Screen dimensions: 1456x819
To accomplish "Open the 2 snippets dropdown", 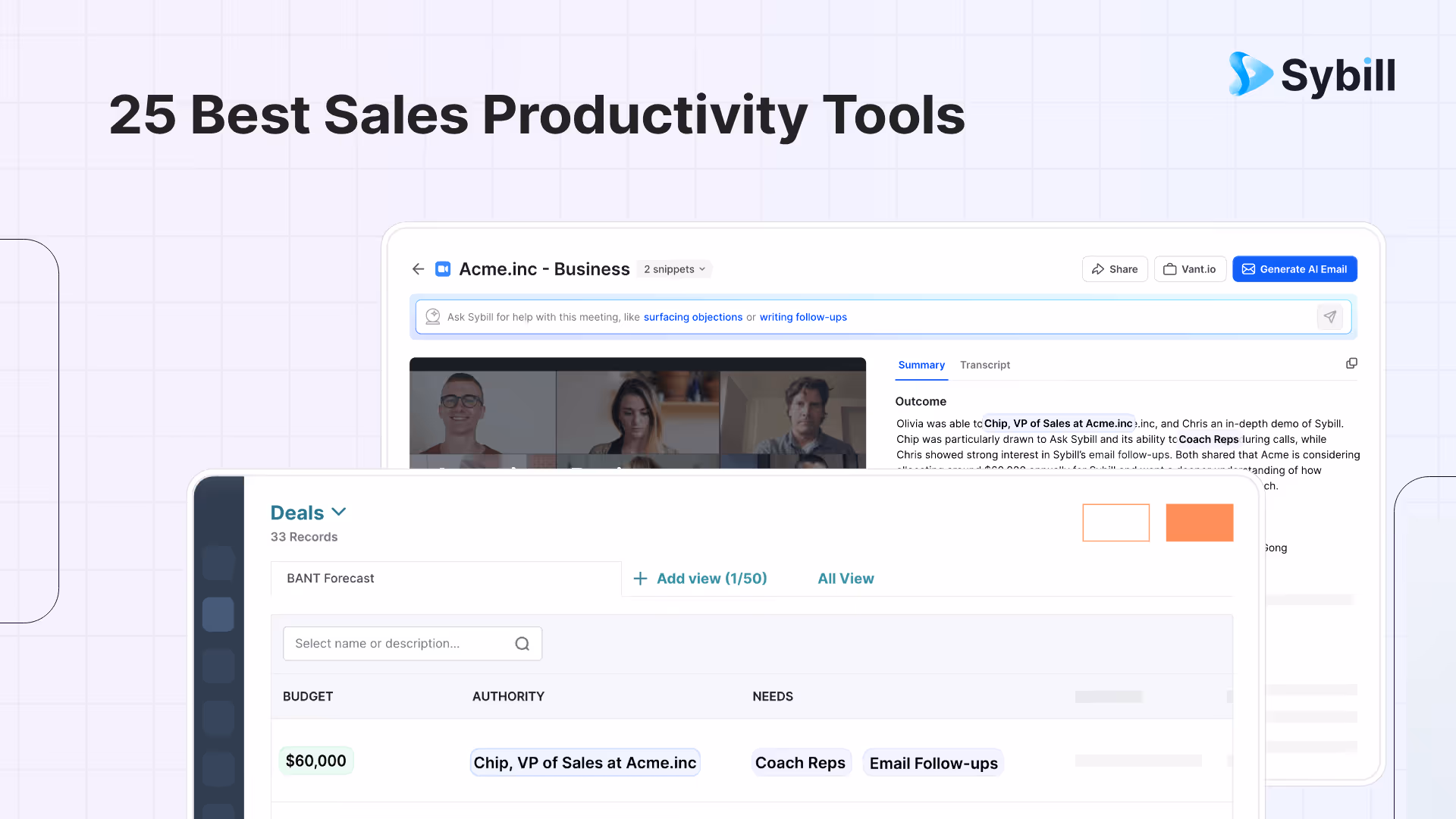I will (674, 269).
